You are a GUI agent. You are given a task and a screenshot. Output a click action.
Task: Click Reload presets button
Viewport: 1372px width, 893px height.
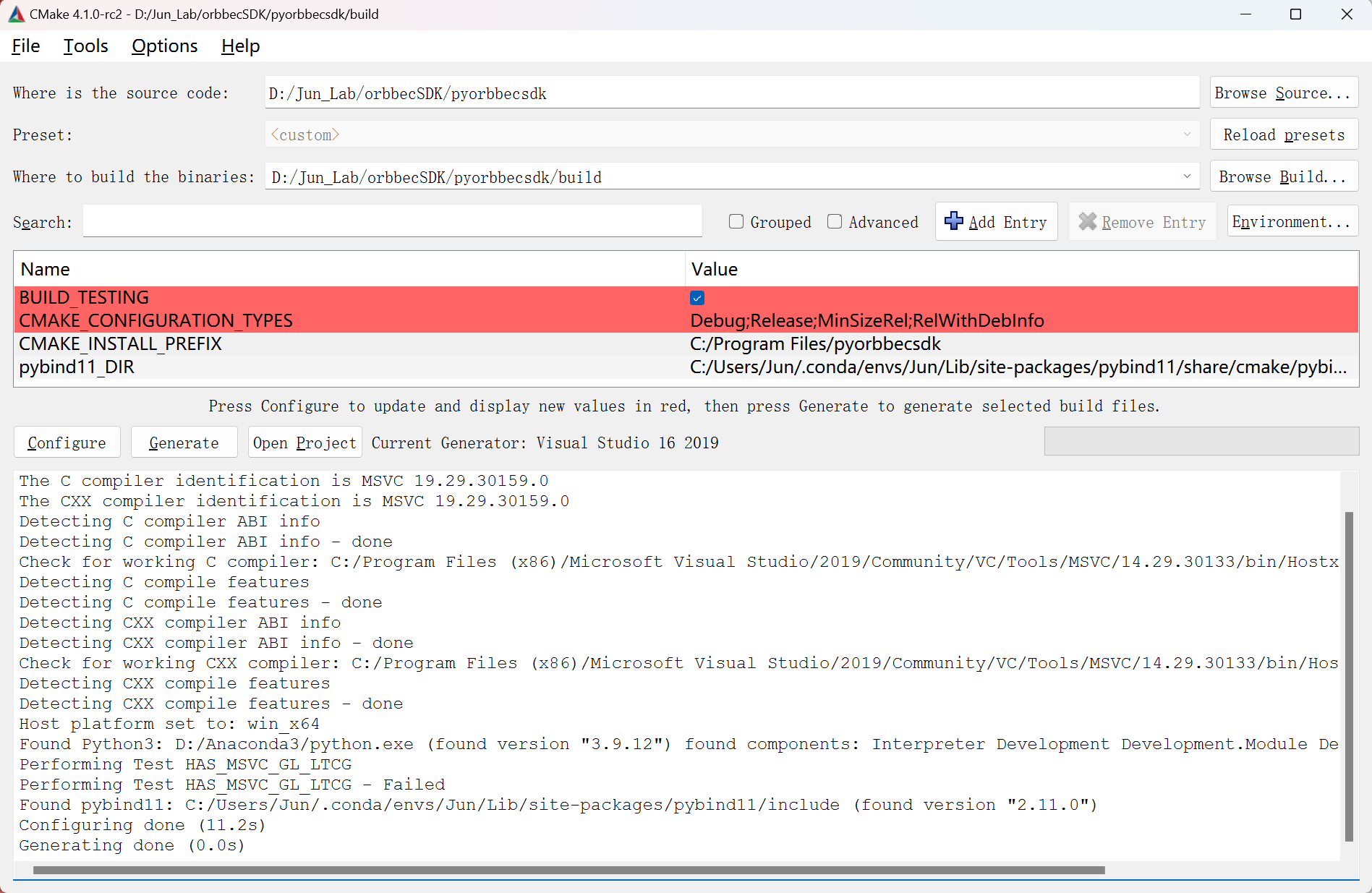(x=1283, y=134)
